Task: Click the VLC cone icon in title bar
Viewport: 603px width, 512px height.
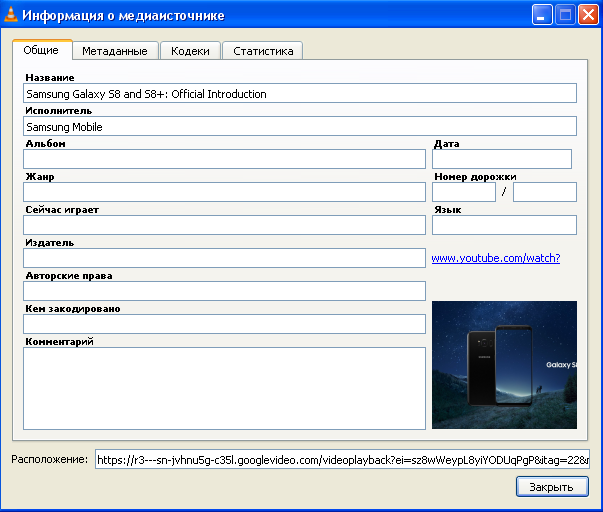Action: 10,15
